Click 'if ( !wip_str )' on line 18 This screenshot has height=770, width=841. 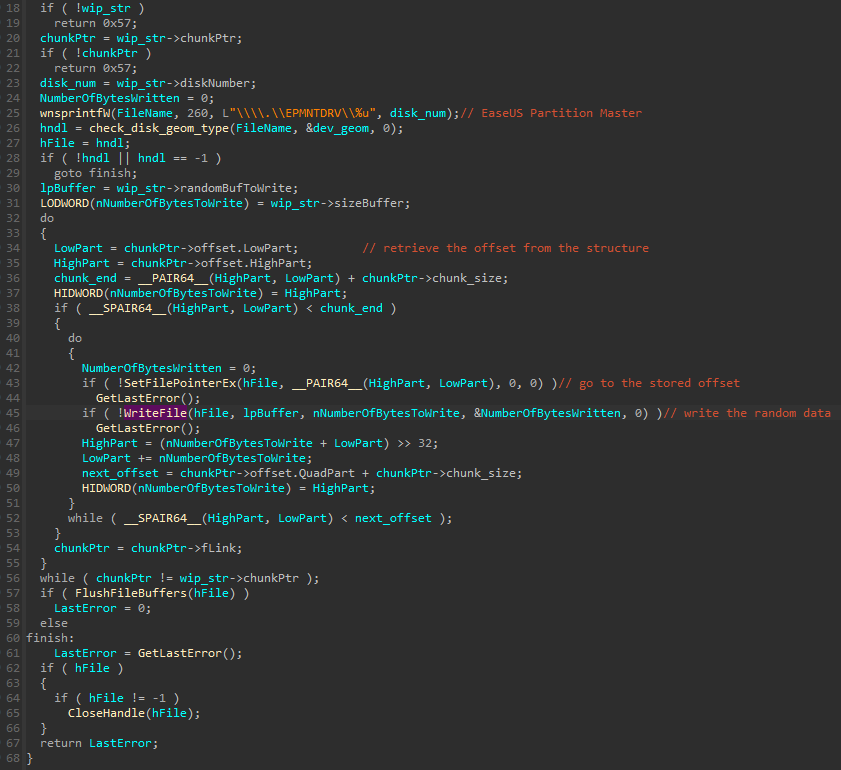click(x=92, y=8)
